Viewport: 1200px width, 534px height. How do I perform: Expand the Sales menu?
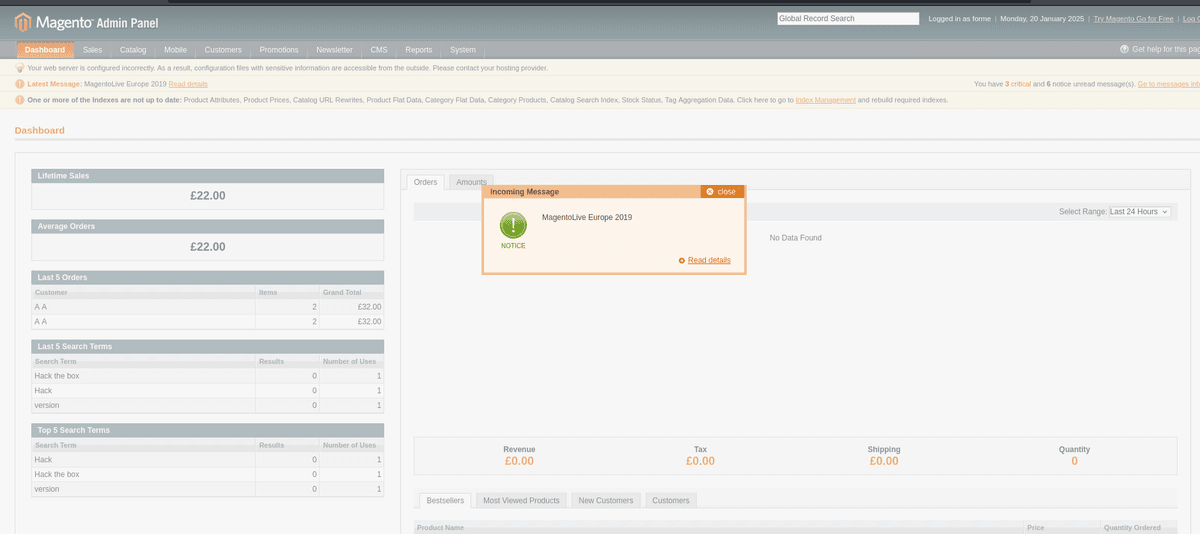click(x=93, y=50)
